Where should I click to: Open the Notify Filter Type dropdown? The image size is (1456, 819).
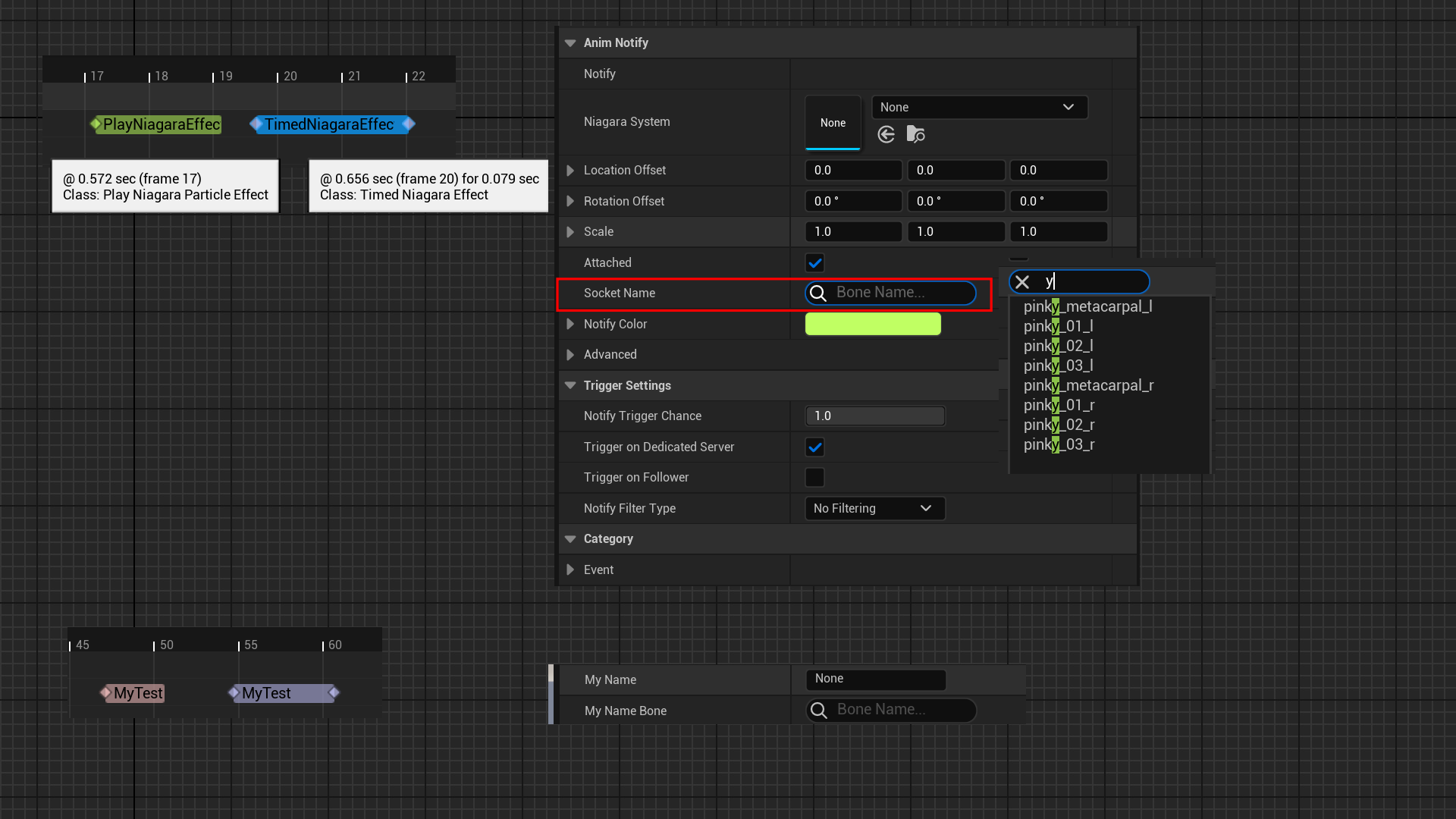coord(874,509)
